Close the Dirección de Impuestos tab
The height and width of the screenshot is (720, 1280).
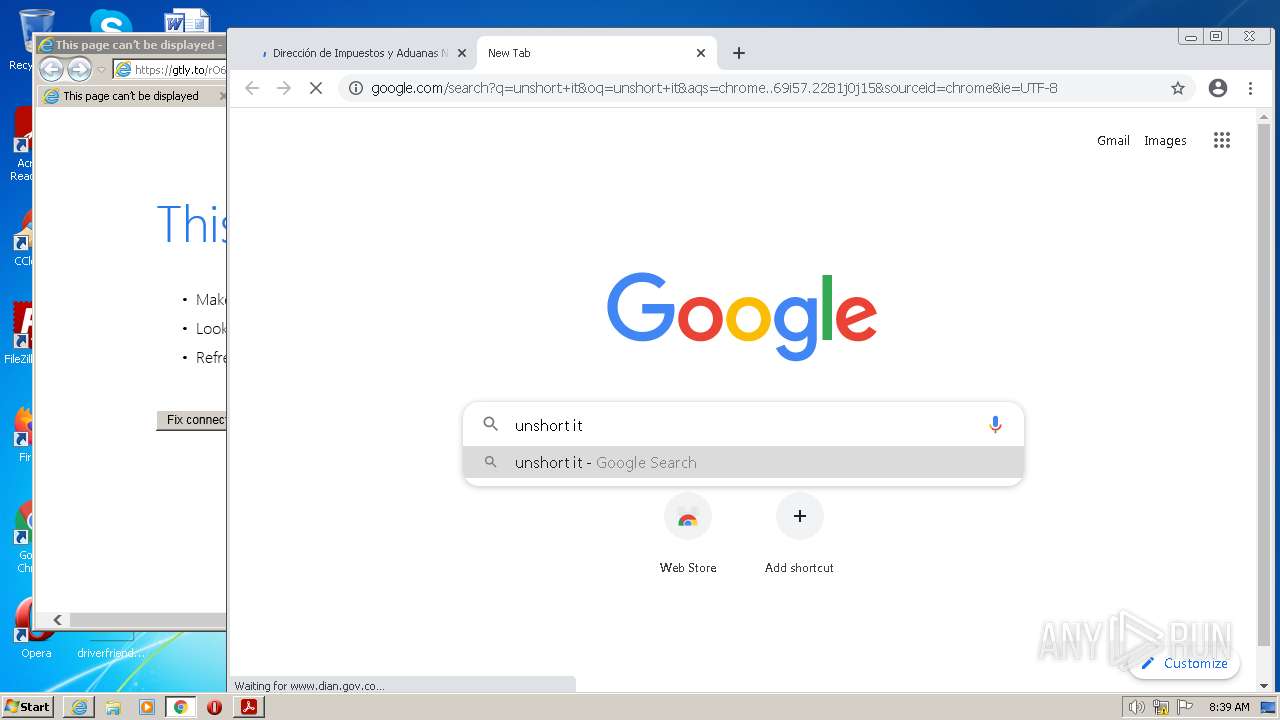[462, 53]
